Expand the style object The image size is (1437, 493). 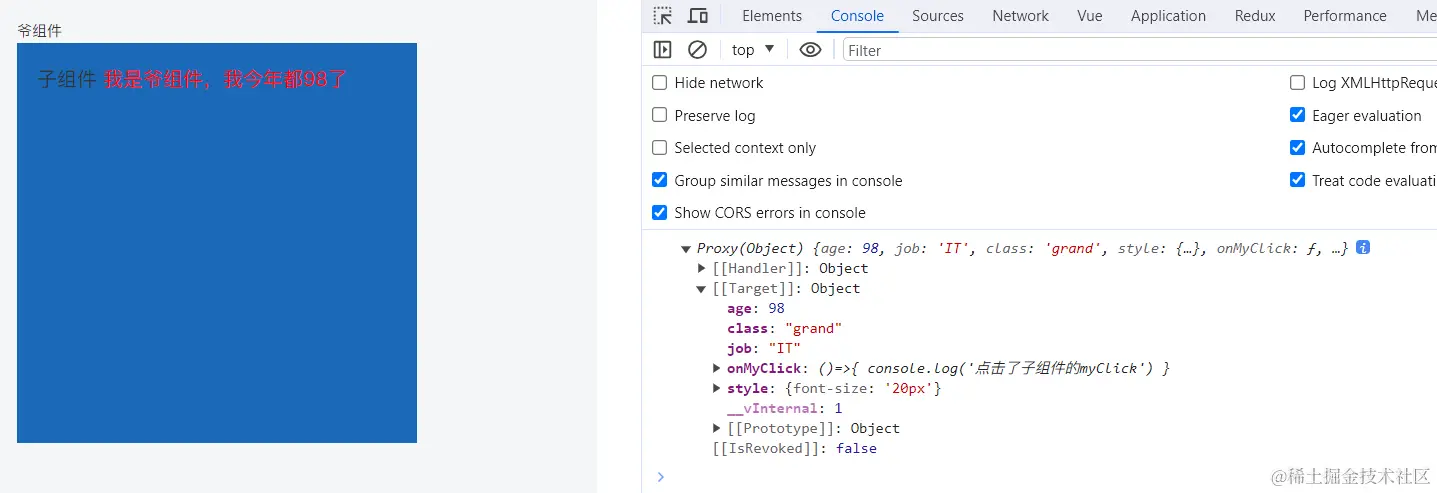[x=717, y=388]
